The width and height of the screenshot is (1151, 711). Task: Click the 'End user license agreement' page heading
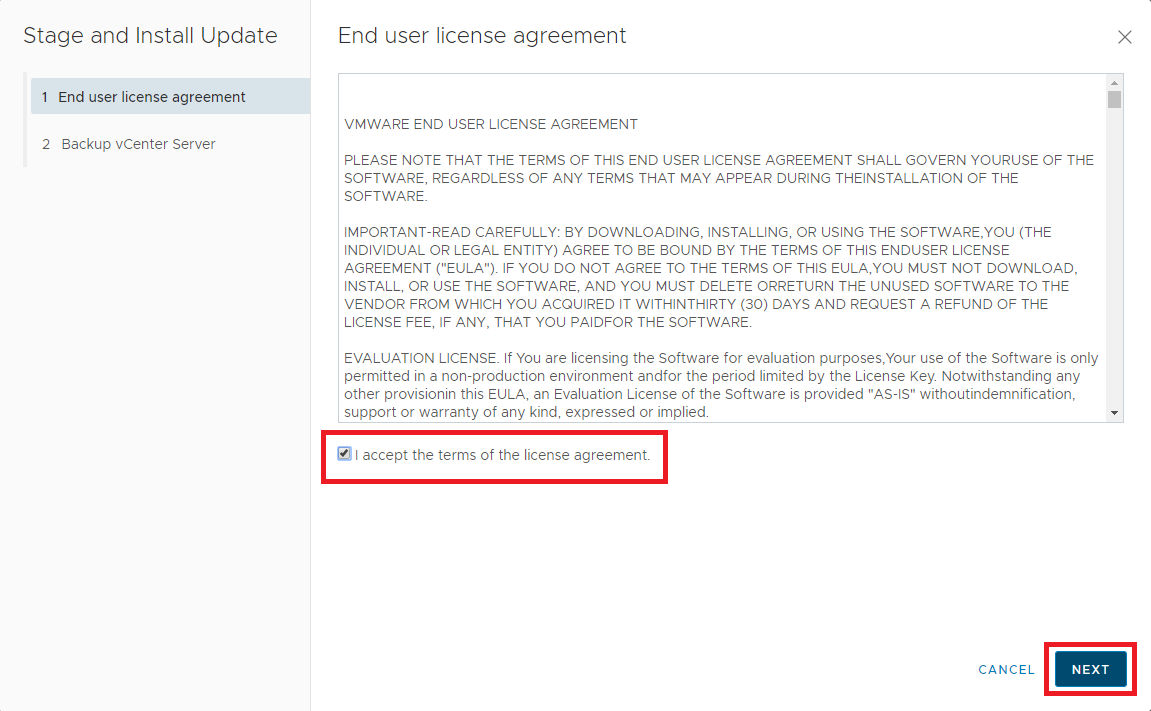(482, 36)
